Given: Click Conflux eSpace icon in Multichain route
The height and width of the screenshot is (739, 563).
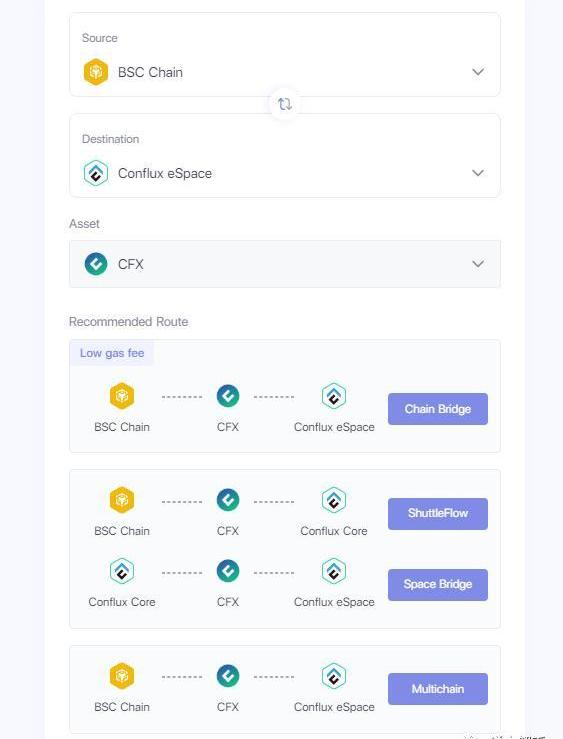Looking at the screenshot, I should click(334, 676).
